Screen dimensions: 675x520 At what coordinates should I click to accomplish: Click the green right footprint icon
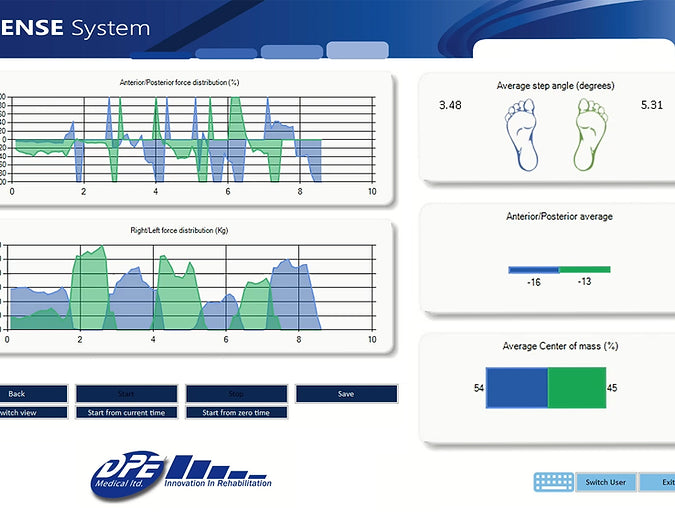[590, 135]
